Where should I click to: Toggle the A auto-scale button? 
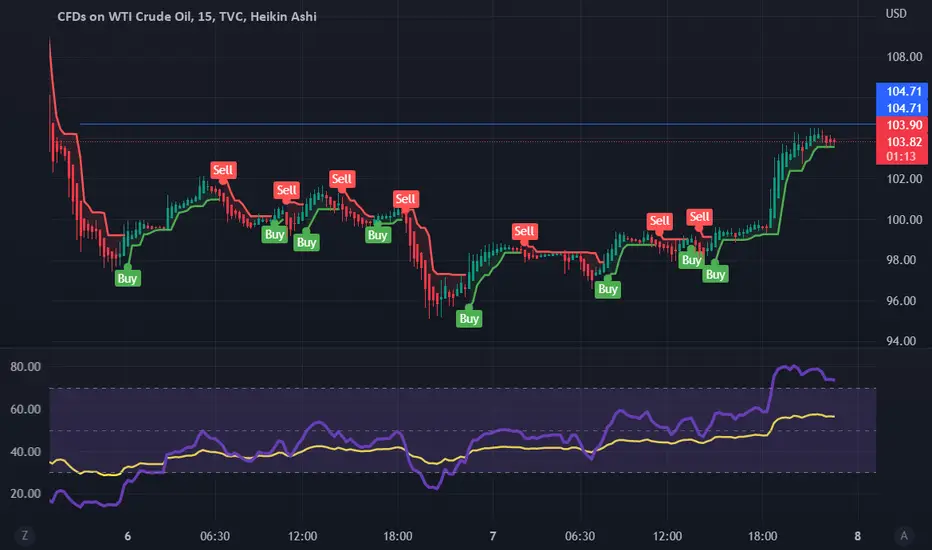(x=903, y=535)
